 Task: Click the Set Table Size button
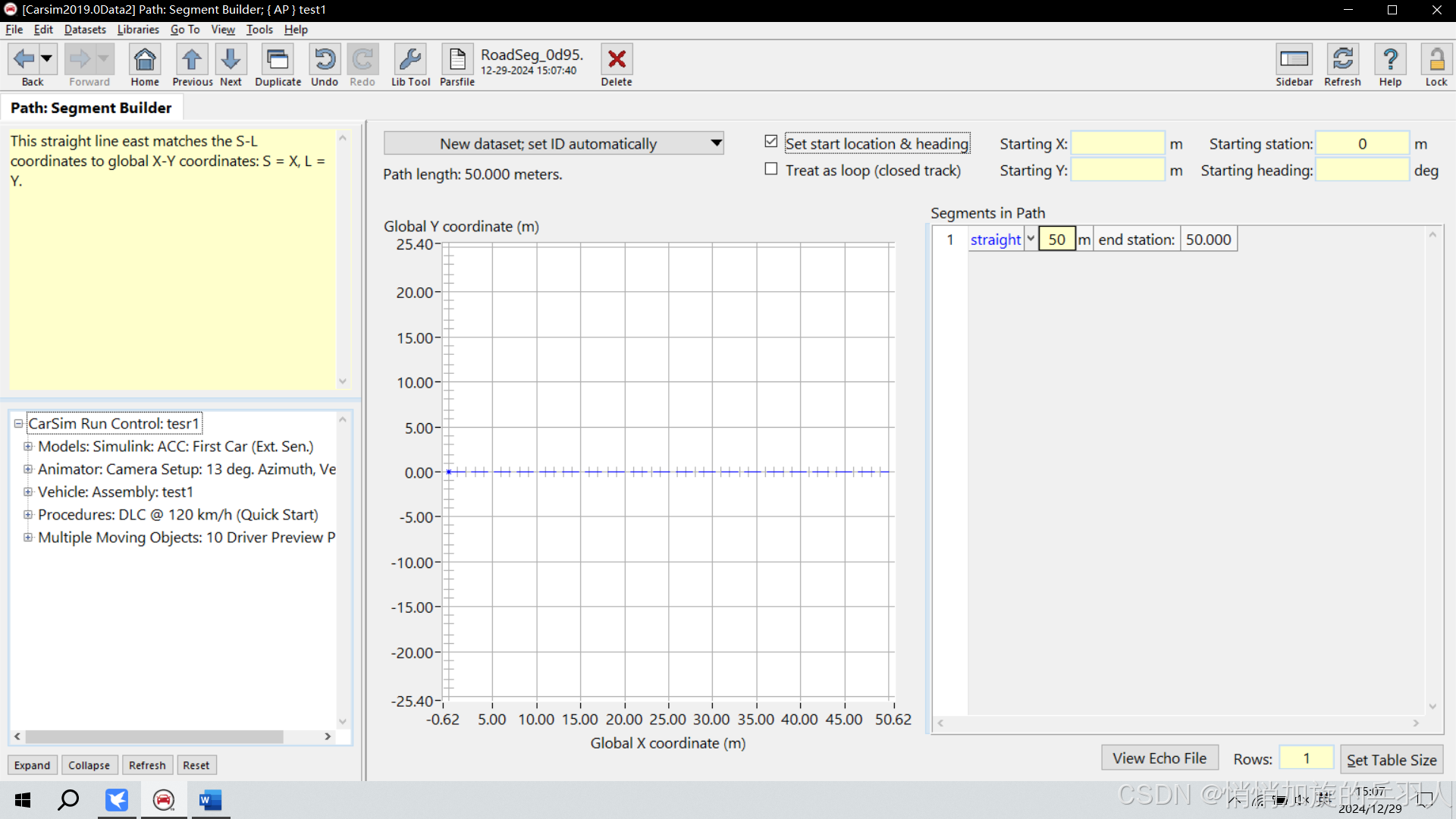[1391, 760]
